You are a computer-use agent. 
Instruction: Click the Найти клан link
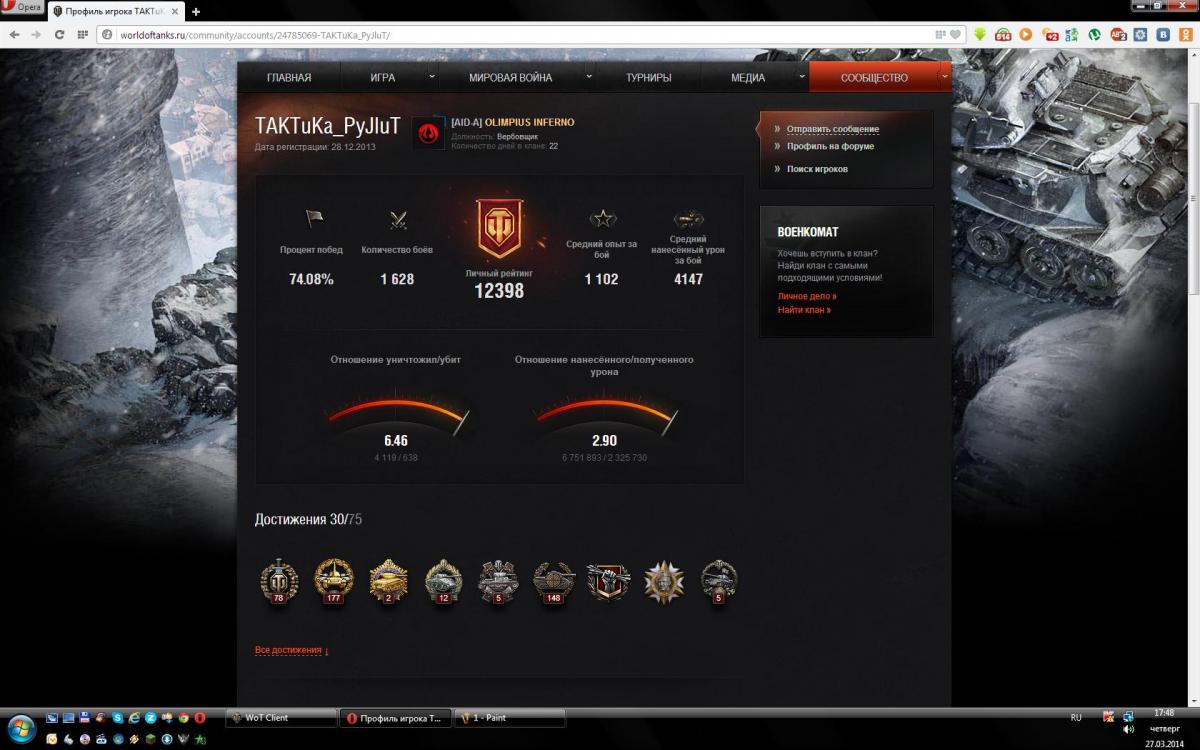tap(804, 310)
